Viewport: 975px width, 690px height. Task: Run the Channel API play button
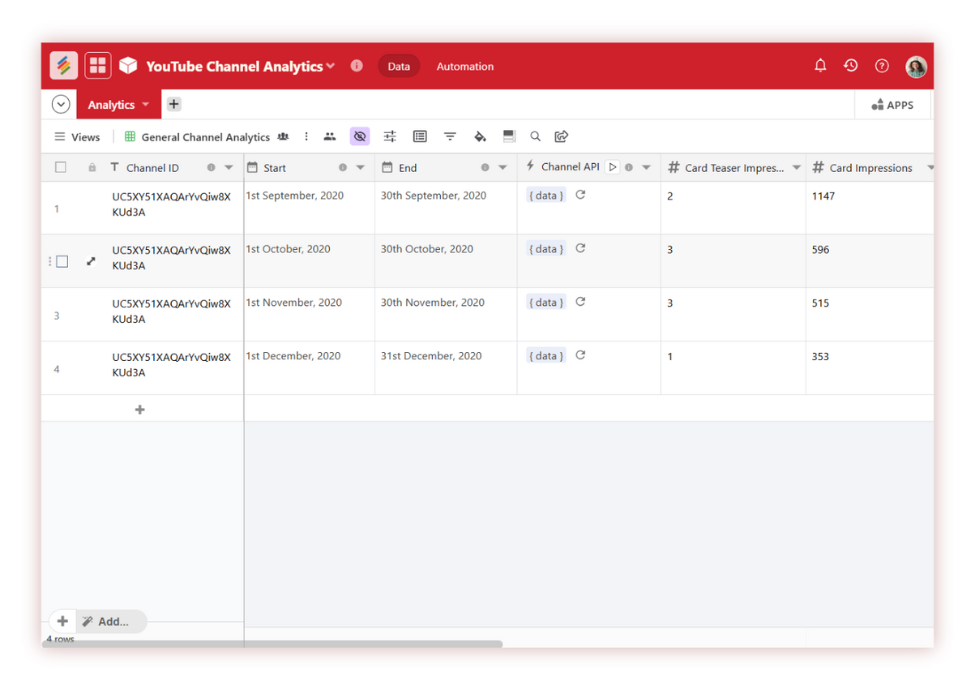click(x=612, y=167)
